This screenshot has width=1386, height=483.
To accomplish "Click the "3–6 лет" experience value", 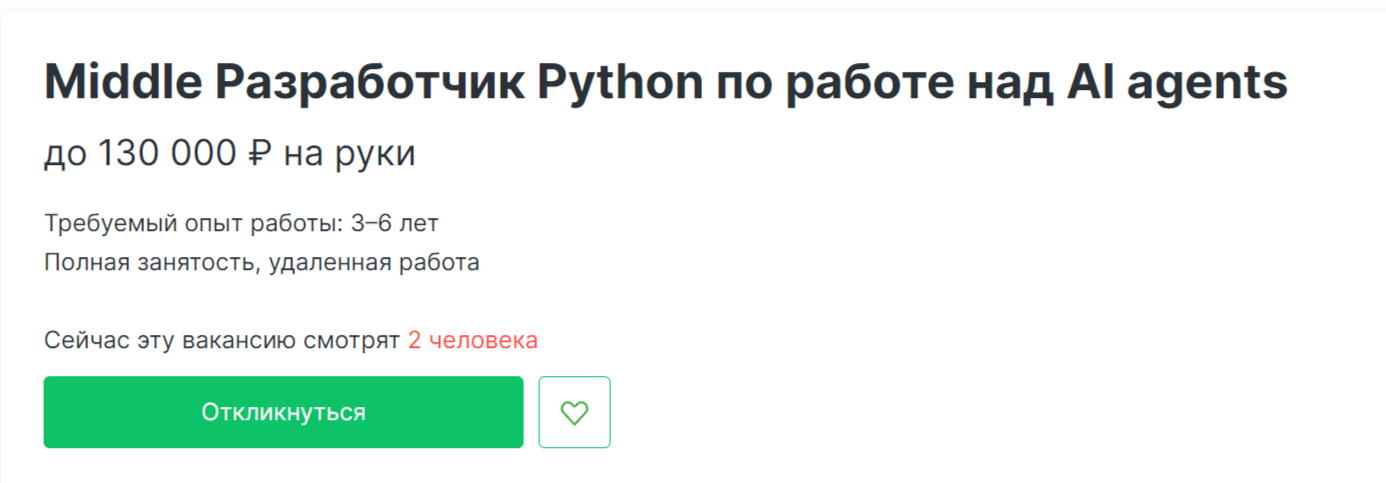I will click(394, 223).
